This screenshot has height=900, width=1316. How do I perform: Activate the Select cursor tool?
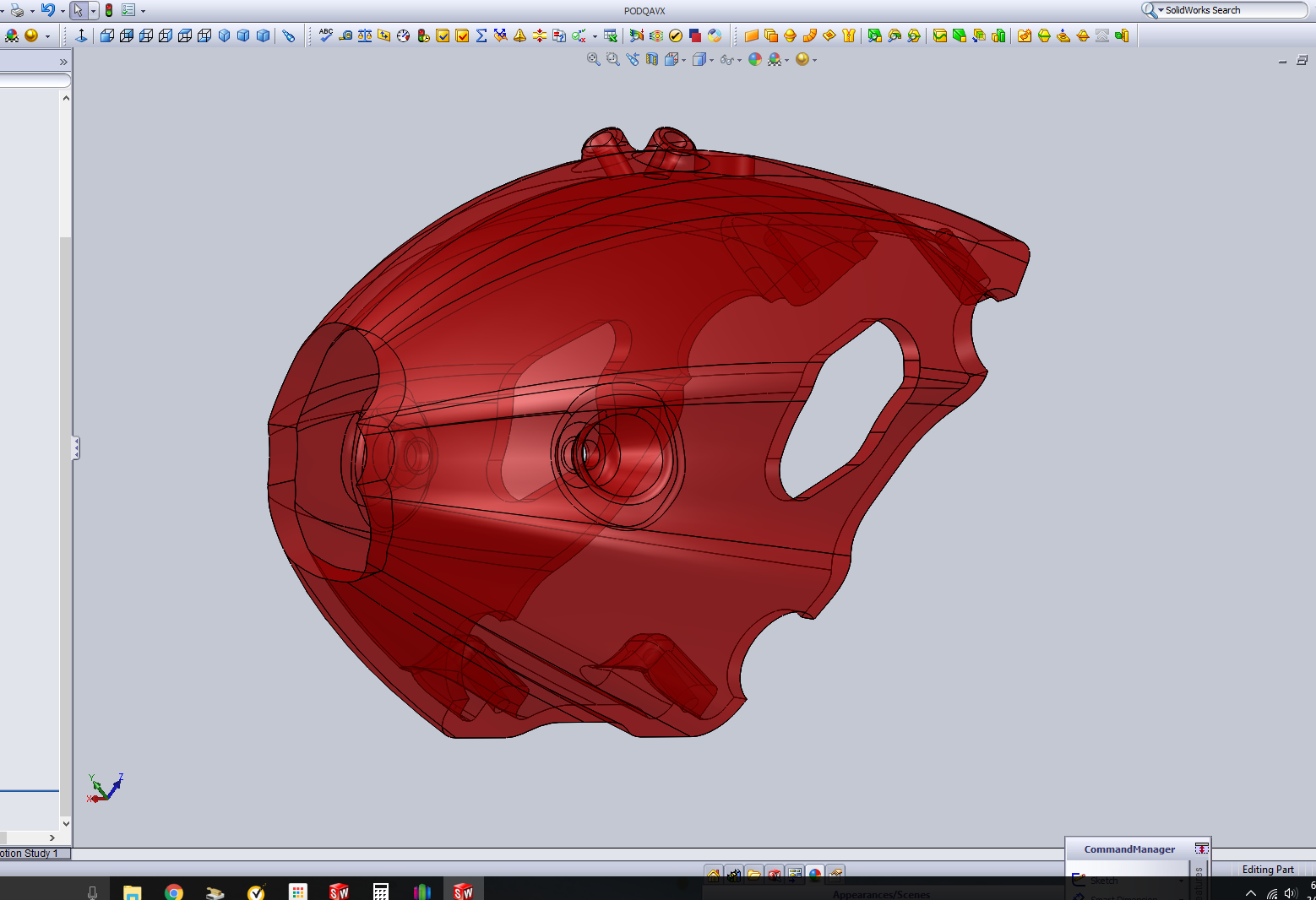tap(79, 10)
